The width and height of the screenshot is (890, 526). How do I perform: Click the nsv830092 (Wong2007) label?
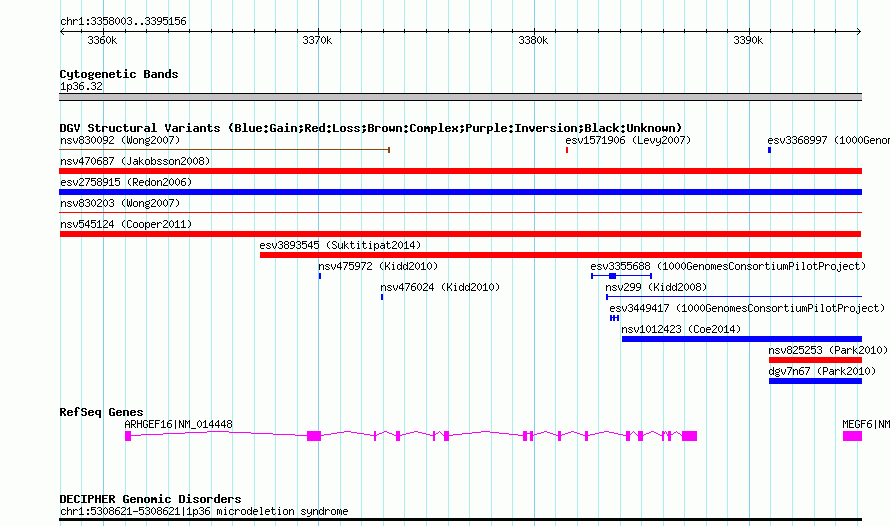120,140
